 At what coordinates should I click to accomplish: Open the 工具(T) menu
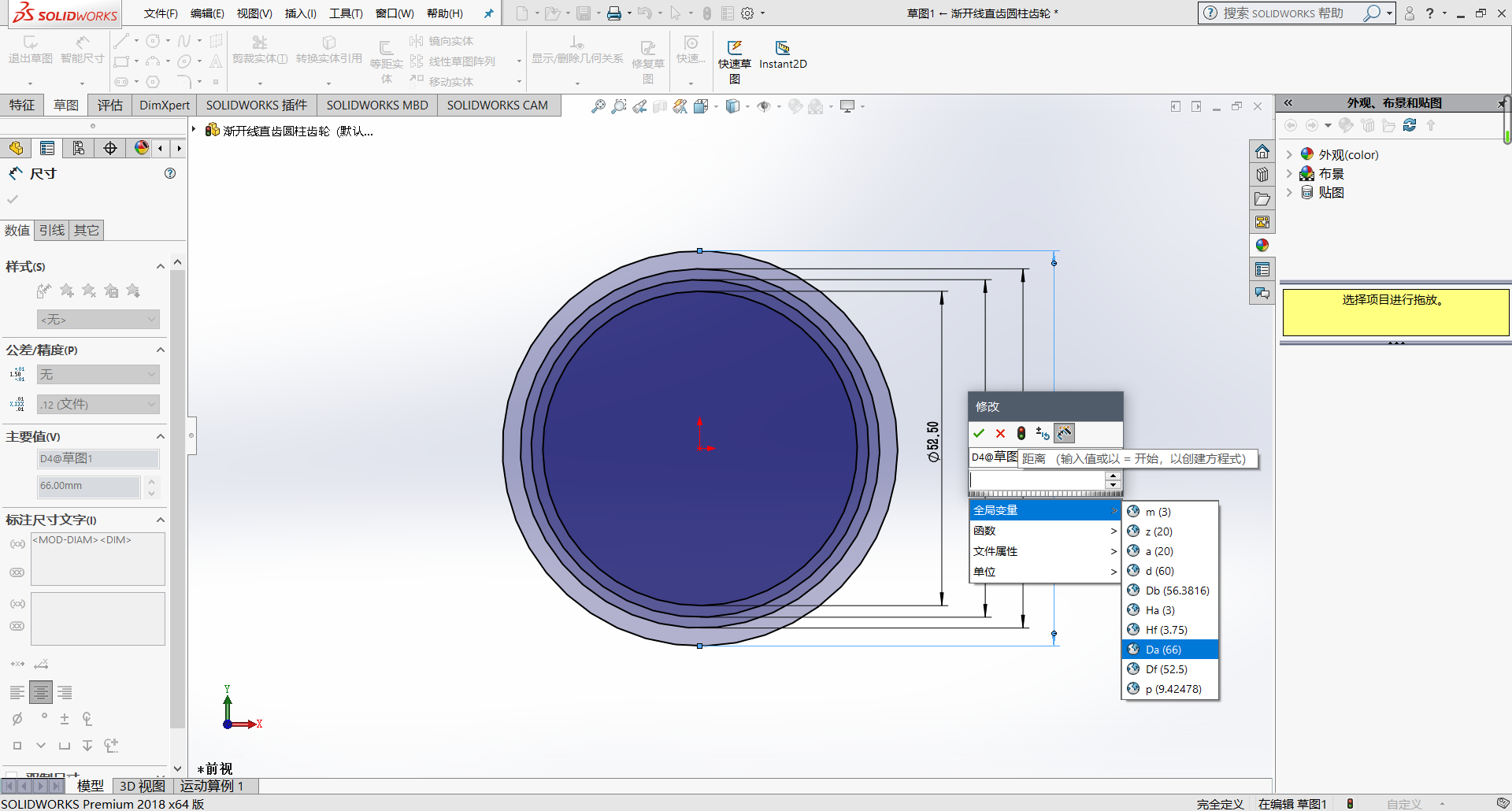coord(346,13)
